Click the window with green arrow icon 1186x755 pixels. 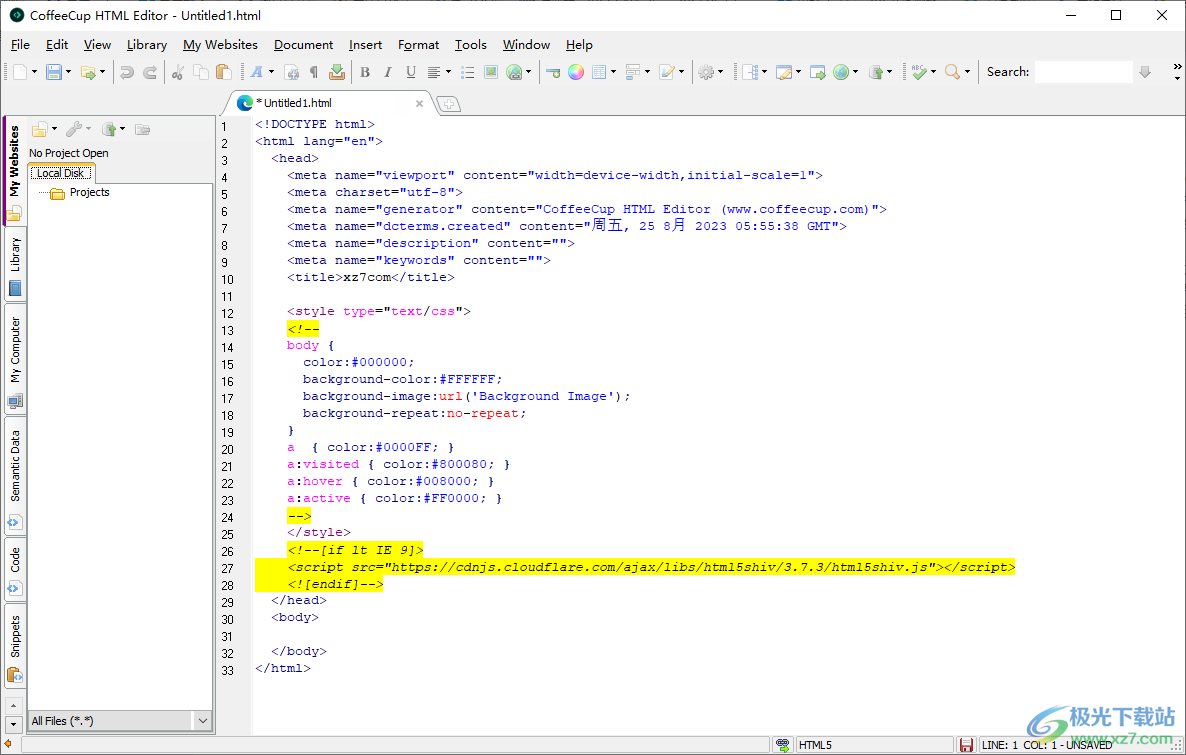tap(818, 72)
